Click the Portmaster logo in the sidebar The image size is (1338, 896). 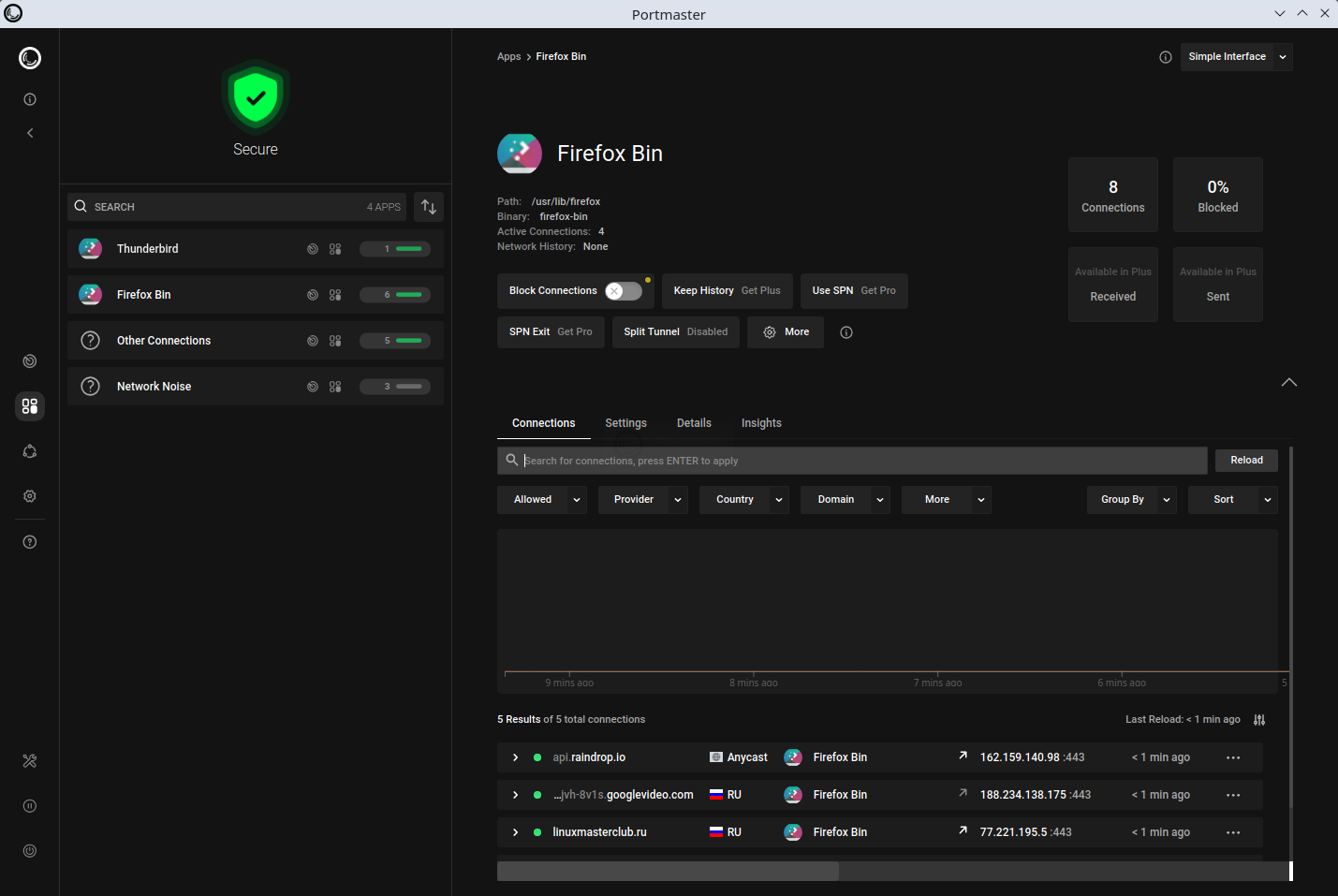pyautogui.click(x=30, y=58)
